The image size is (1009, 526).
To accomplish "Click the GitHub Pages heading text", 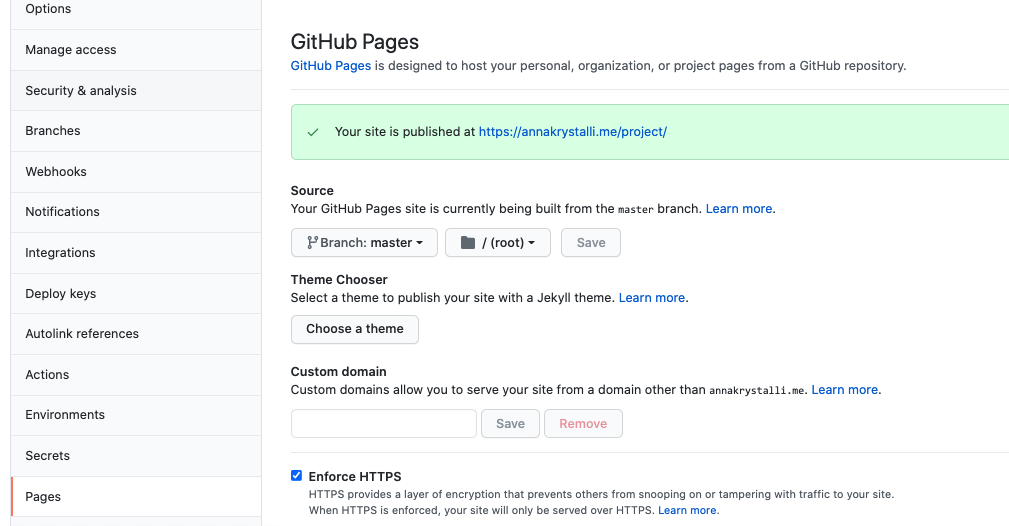I will tap(355, 42).
